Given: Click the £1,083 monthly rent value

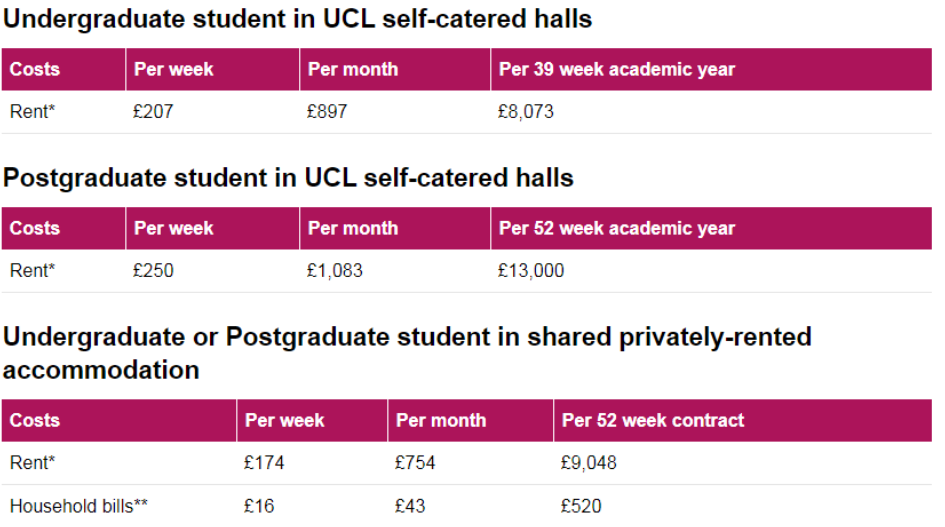Looking at the screenshot, I should click(x=335, y=271).
